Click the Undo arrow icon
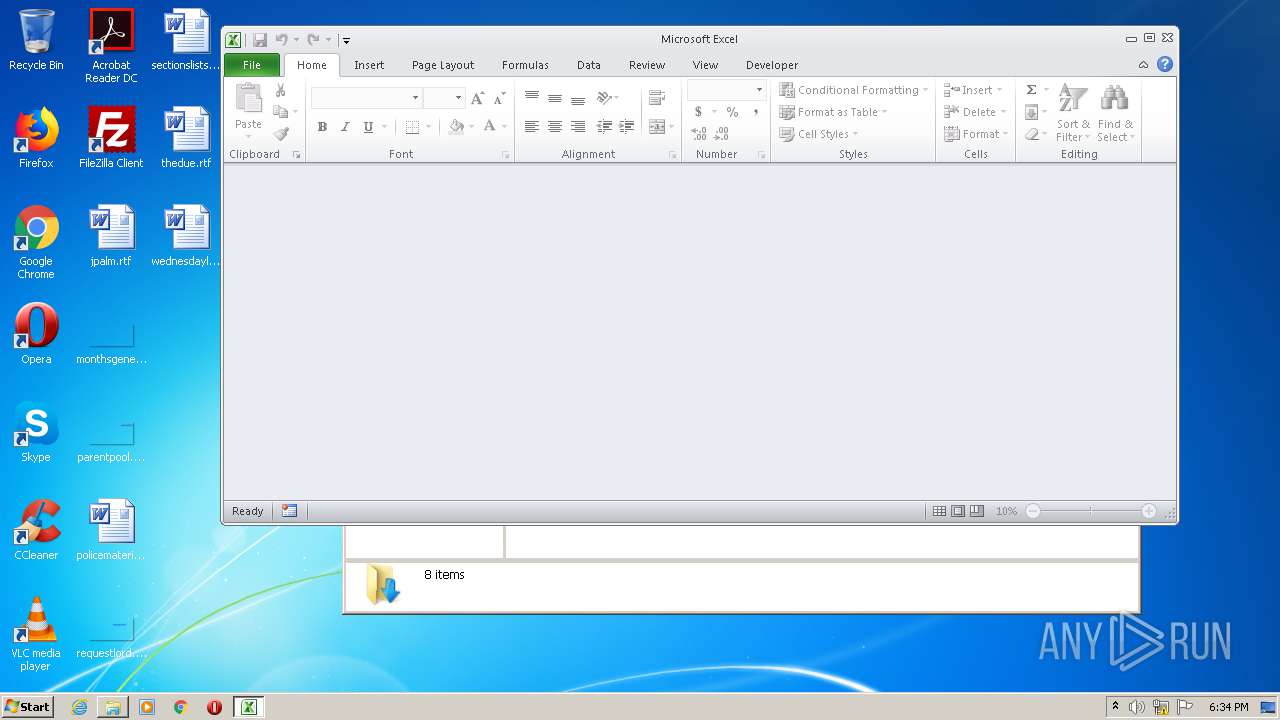Image resolution: width=1280 pixels, height=720 pixels. tap(282, 40)
